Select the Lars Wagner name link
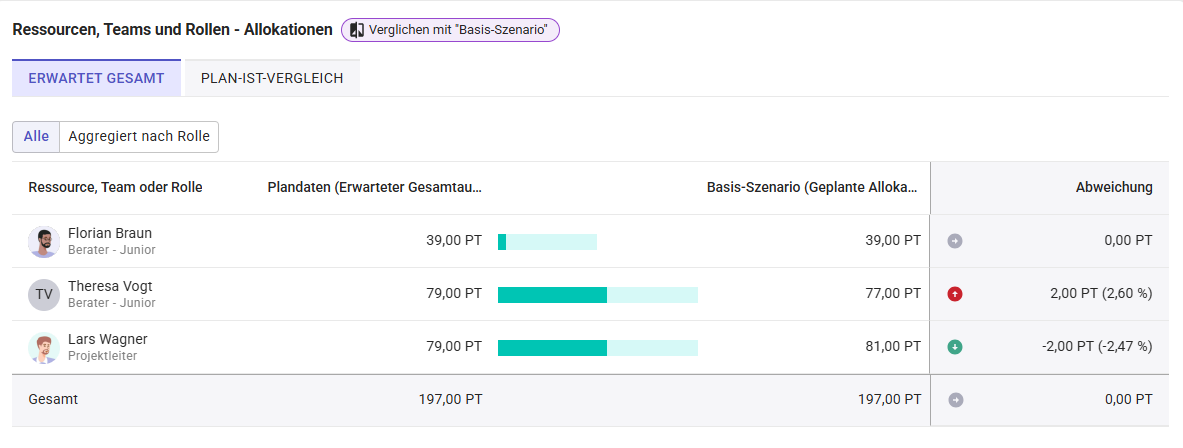The width and height of the screenshot is (1183, 448). [107, 340]
